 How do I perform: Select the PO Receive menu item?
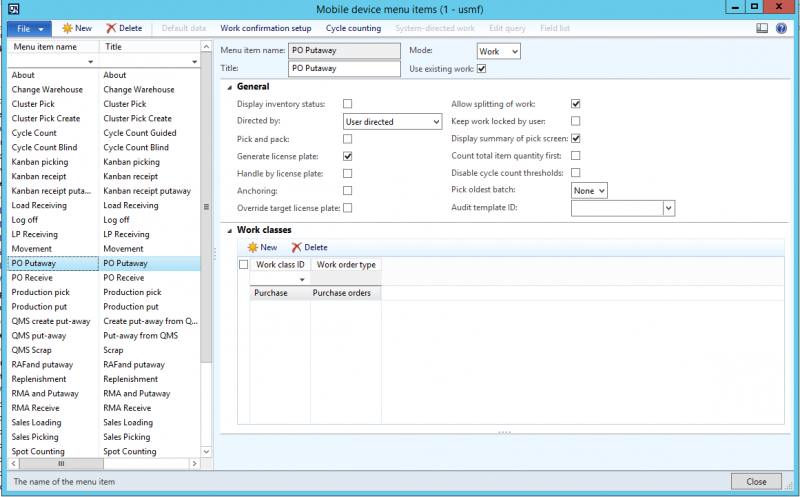pos(104,278)
